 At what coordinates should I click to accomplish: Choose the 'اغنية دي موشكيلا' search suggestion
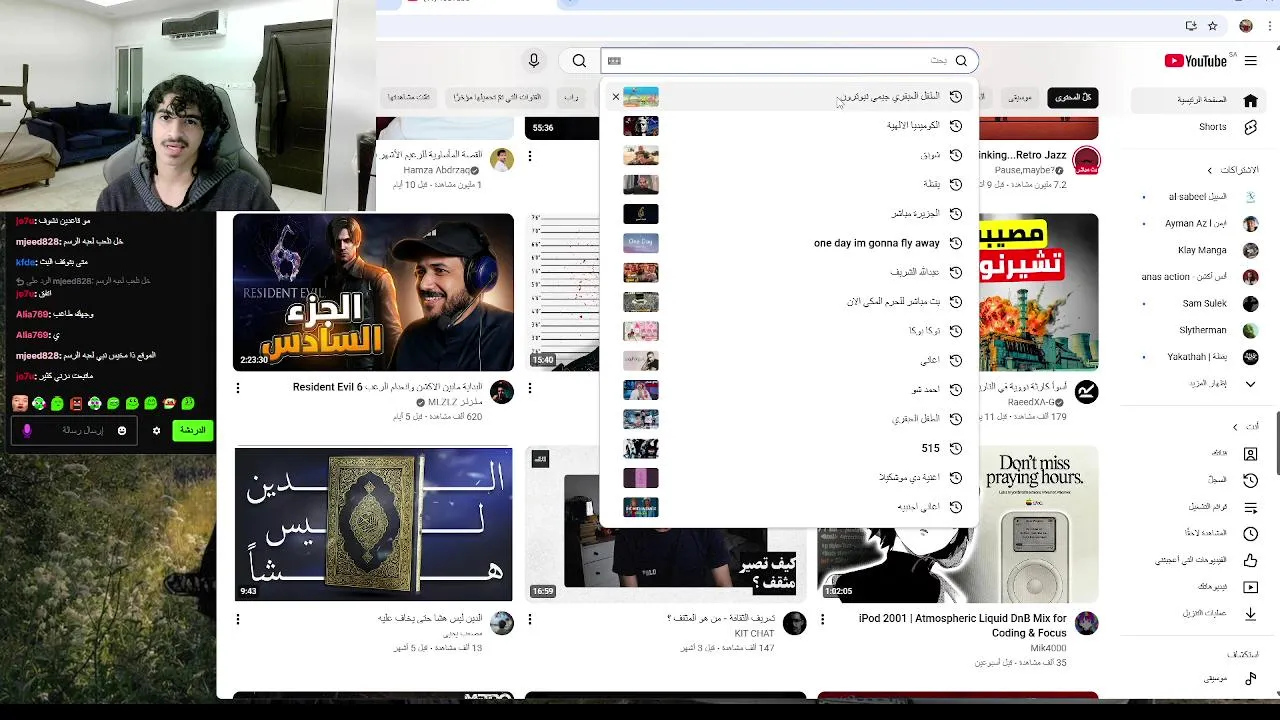click(x=790, y=478)
